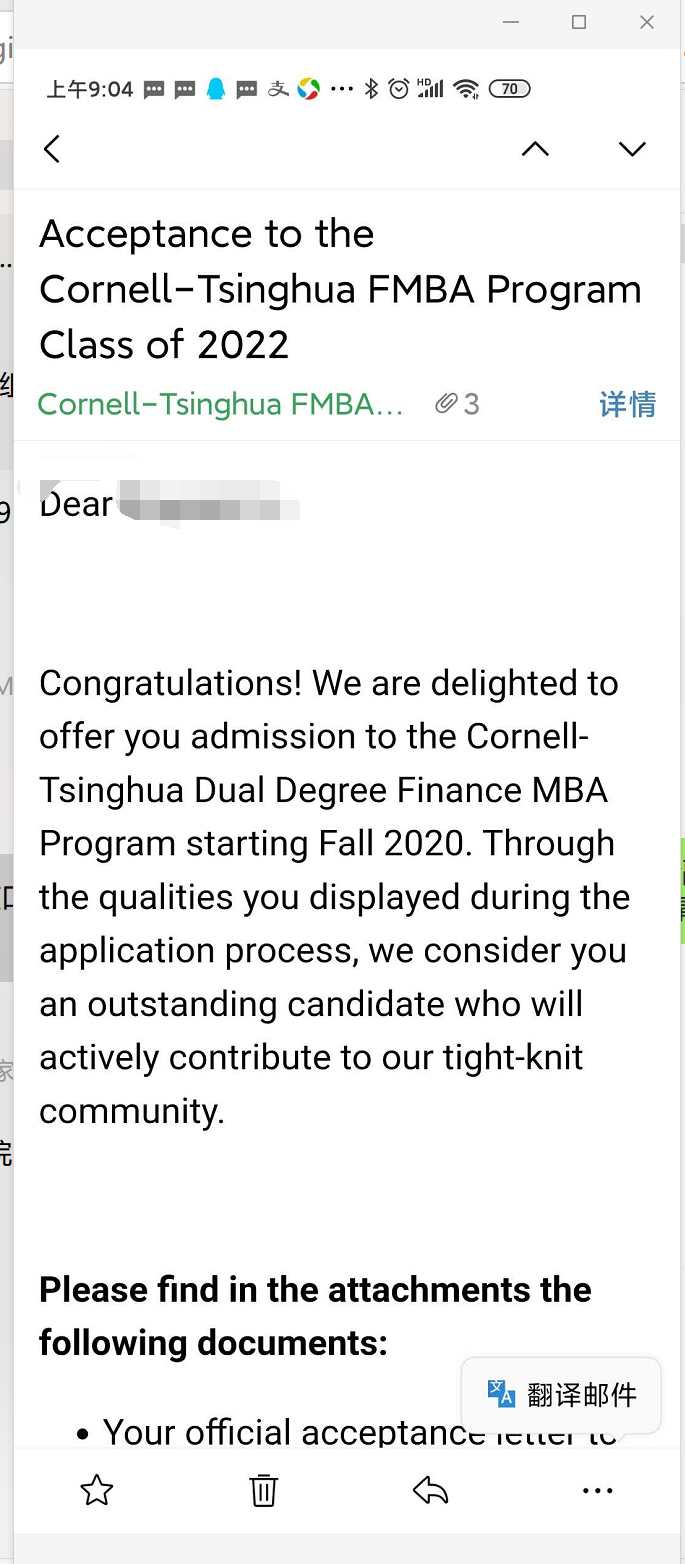Maximize the window
685x1564 pixels.
tap(579, 22)
